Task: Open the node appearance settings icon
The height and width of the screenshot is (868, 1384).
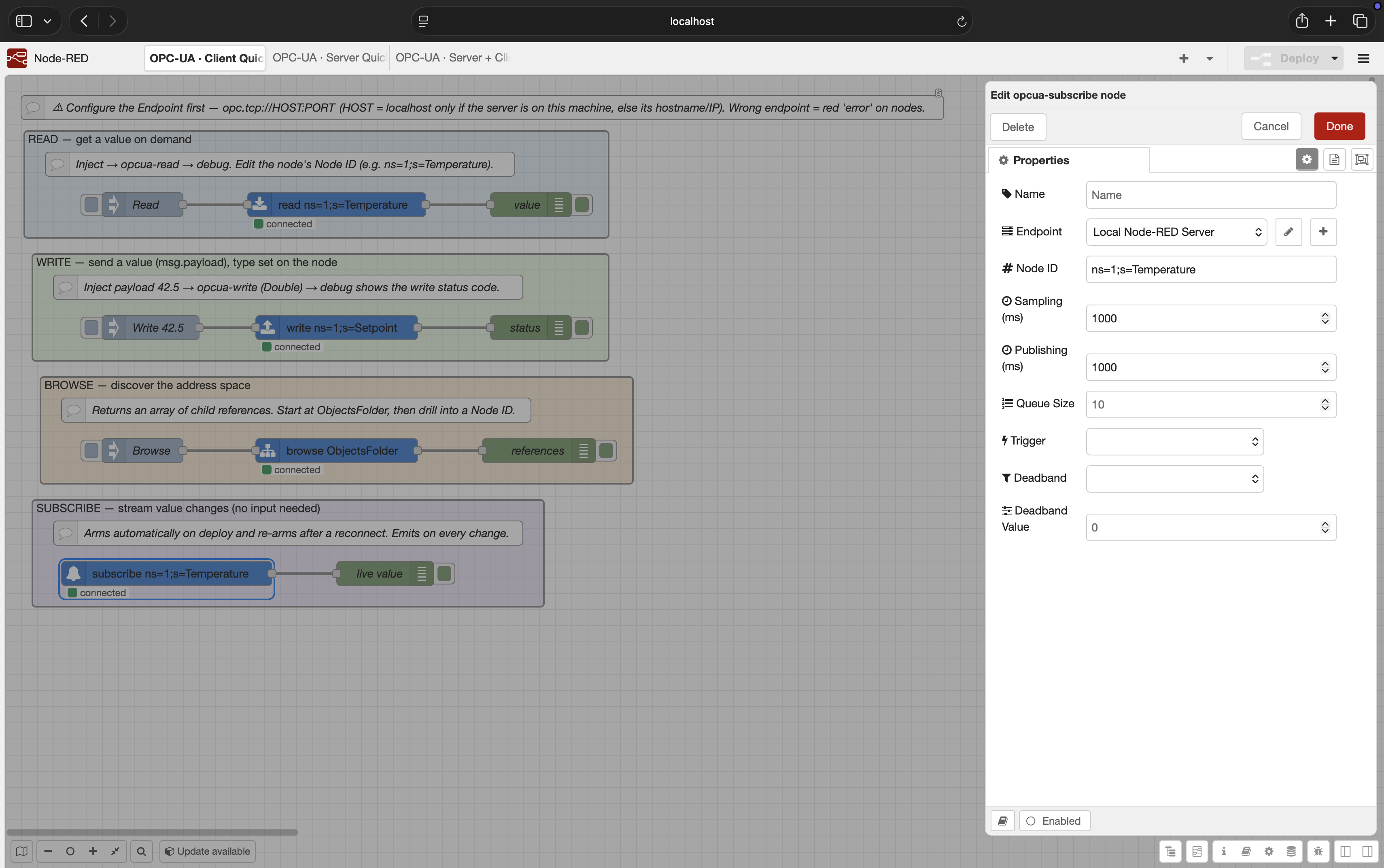Action: pyautogui.click(x=1362, y=160)
